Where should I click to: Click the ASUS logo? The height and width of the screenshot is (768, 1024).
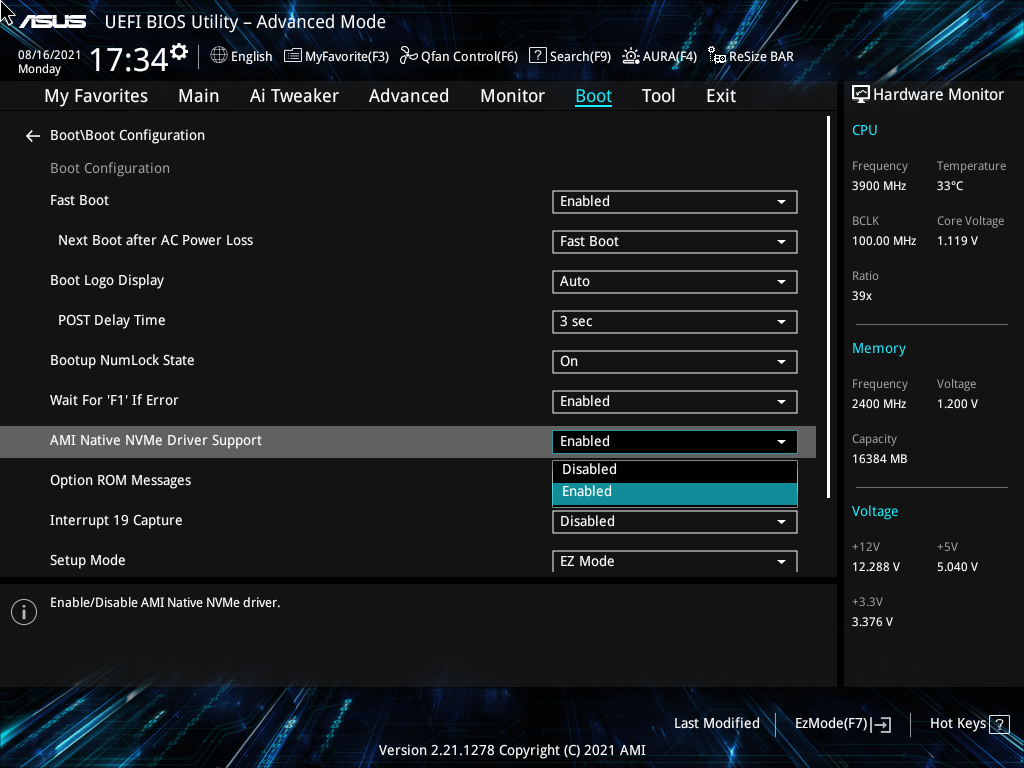point(52,22)
